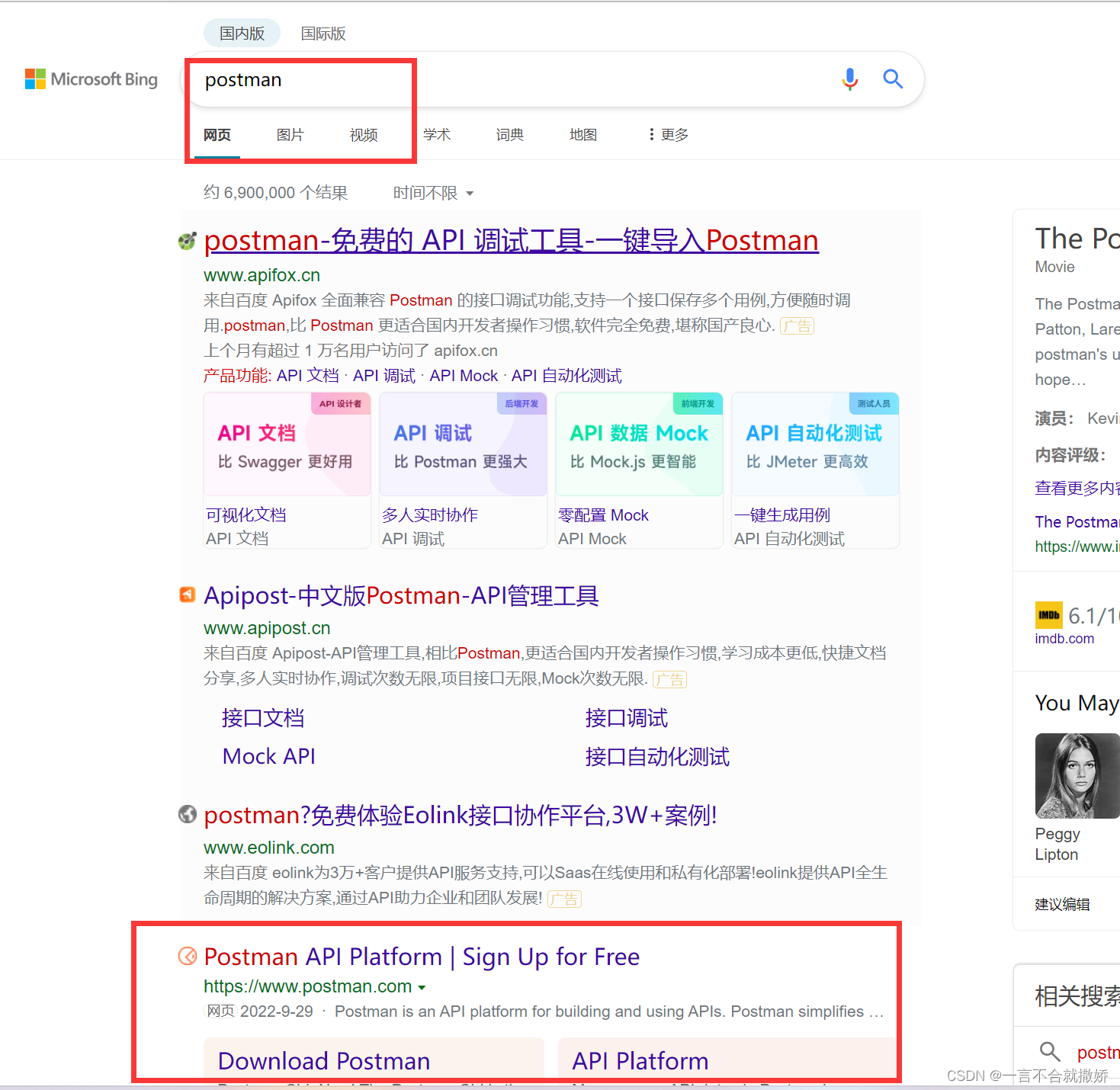Click the 建议编辑 link
The height and width of the screenshot is (1090, 1120).
pos(1062,905)
